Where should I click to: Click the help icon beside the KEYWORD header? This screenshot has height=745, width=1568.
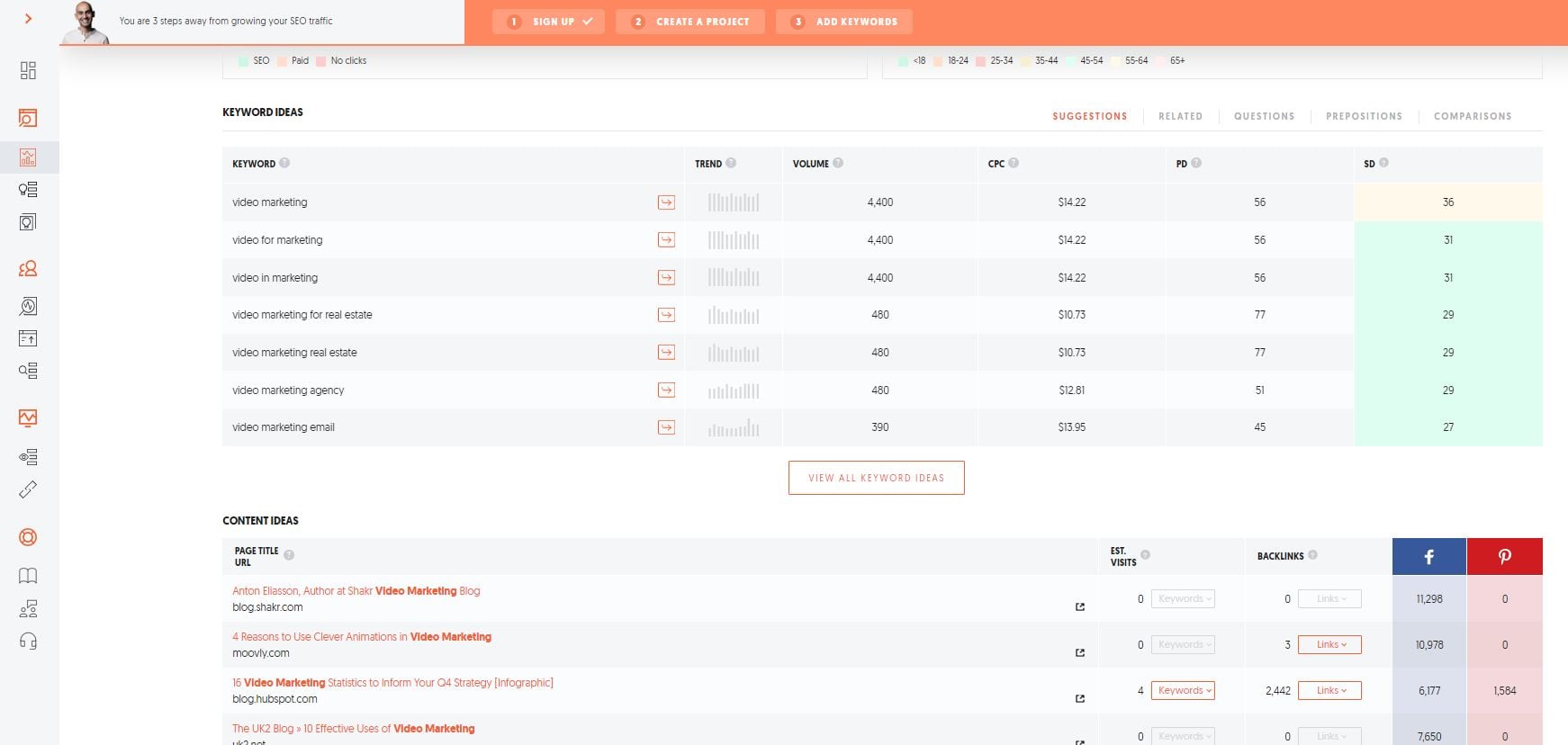[x=284, y=164]
